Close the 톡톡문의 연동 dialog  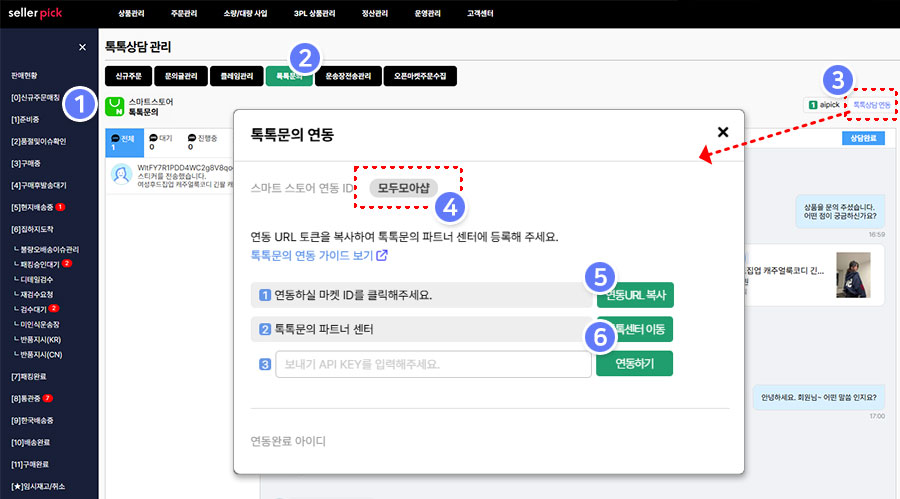723,132
